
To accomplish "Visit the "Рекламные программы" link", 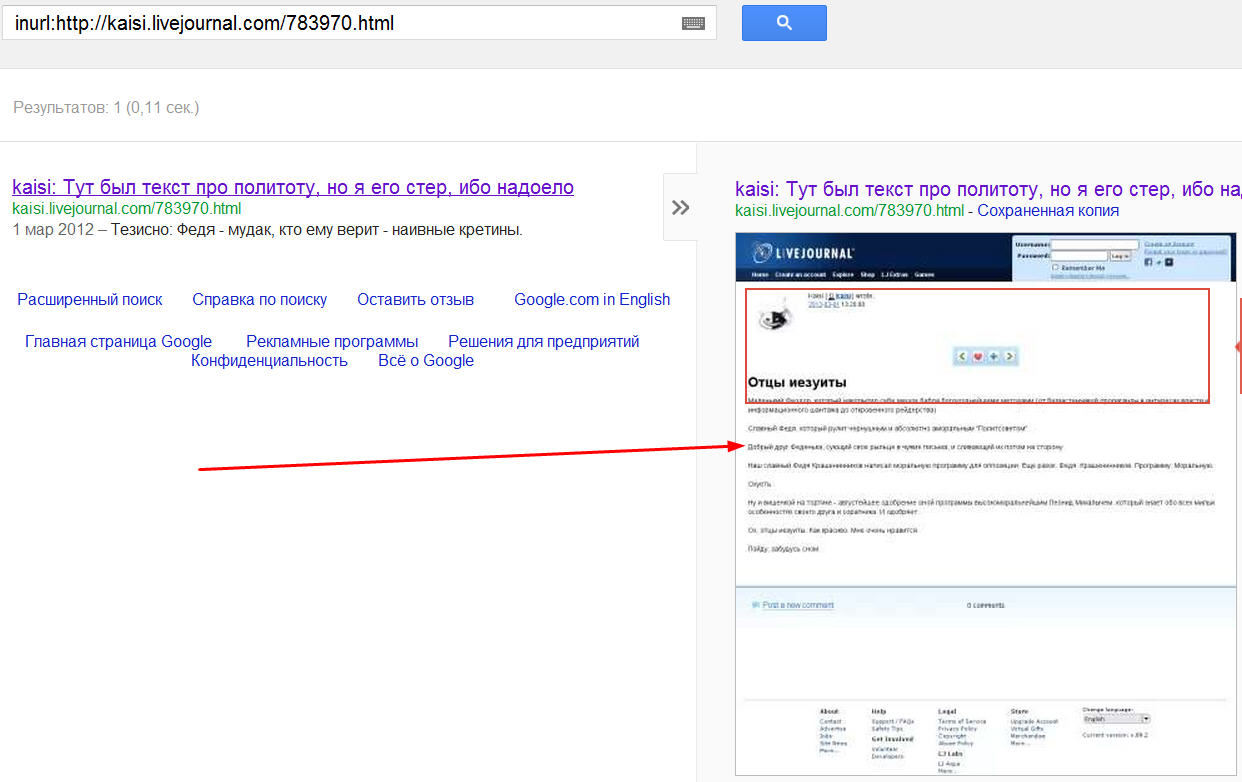I will [x=332, y=341].
